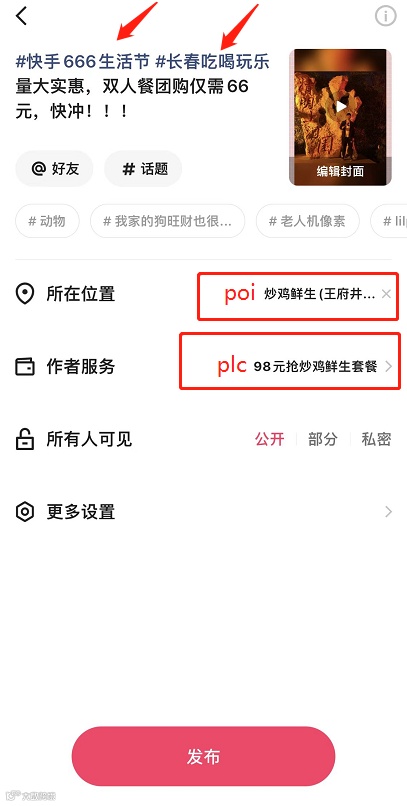The height and width of the screenshot is (806, 407).
Task: Remove the 炒鸡鲜生 location with X
Action: 386,294
